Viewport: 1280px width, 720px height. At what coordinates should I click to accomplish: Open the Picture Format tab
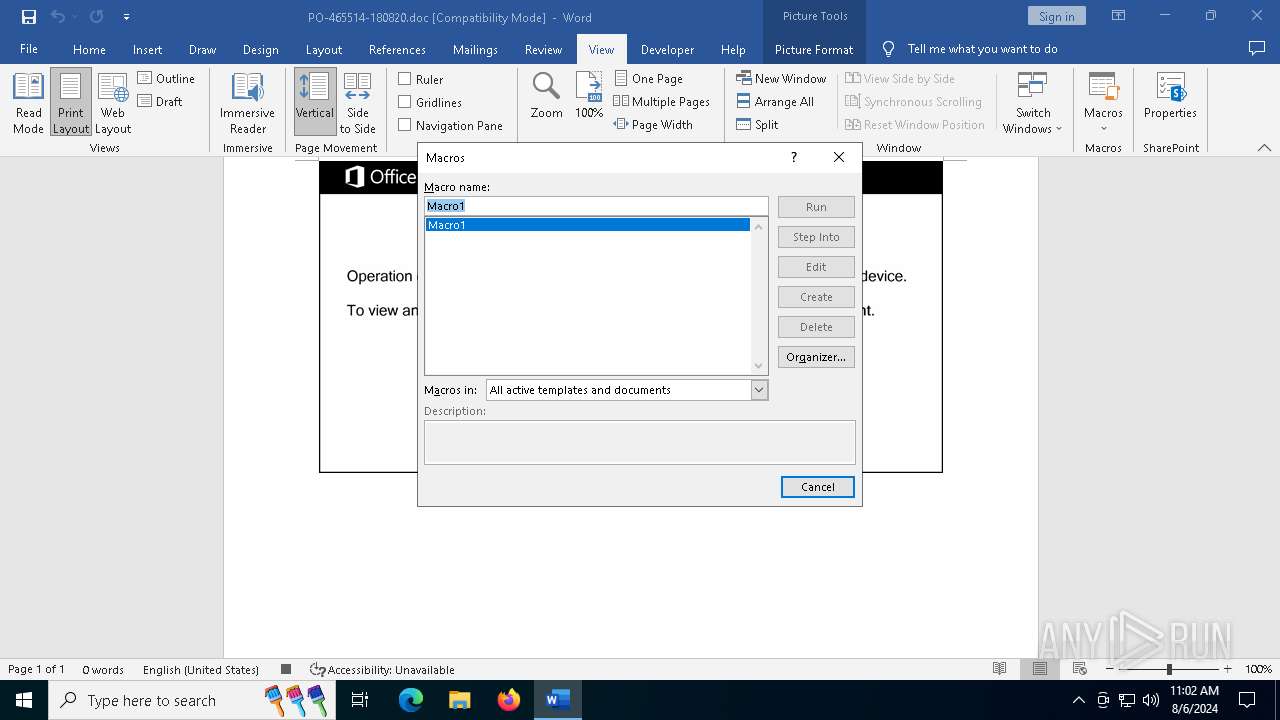point(814,49)
